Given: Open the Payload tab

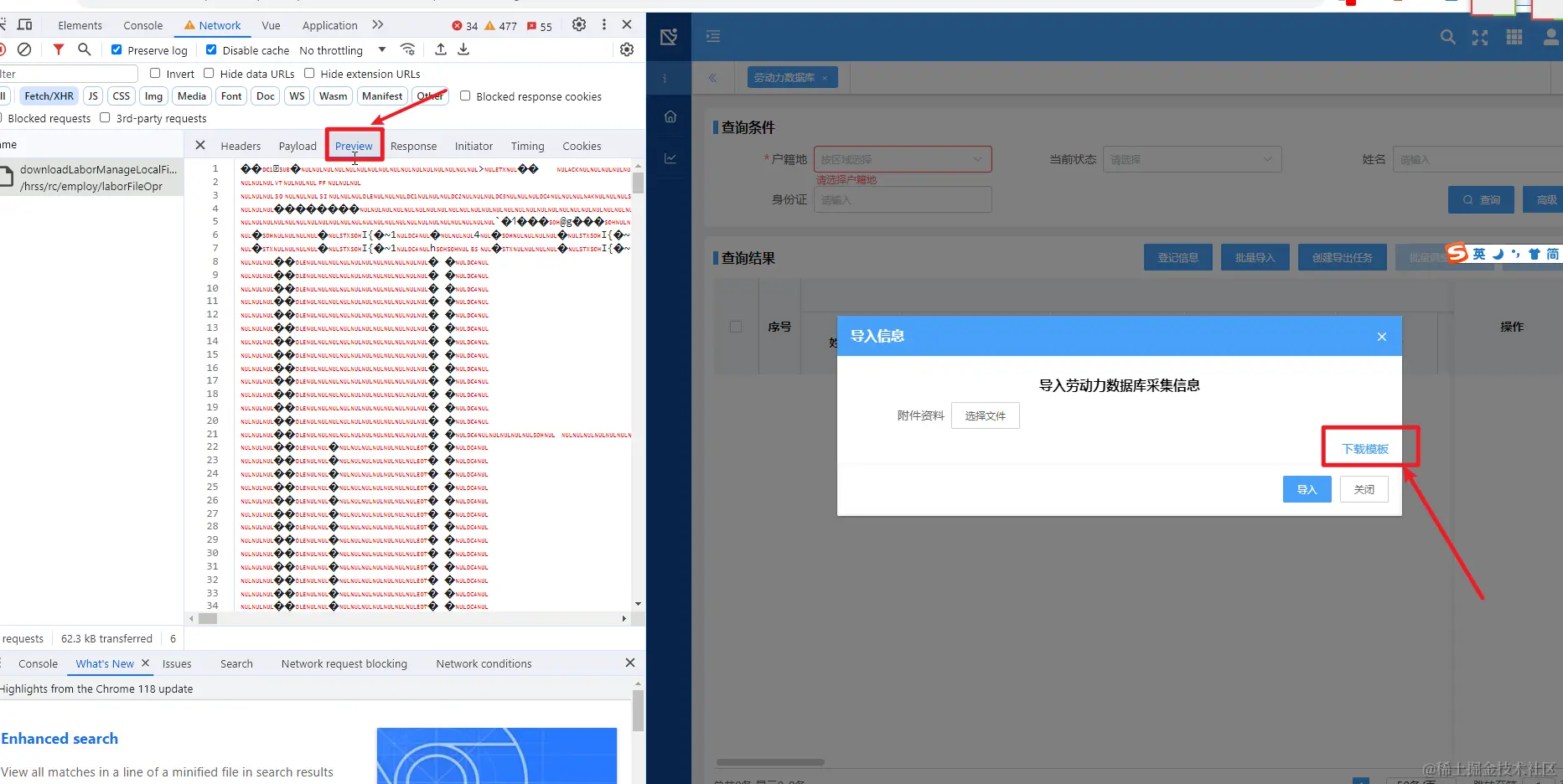Looking at the screenshot, I should point(298,146).
